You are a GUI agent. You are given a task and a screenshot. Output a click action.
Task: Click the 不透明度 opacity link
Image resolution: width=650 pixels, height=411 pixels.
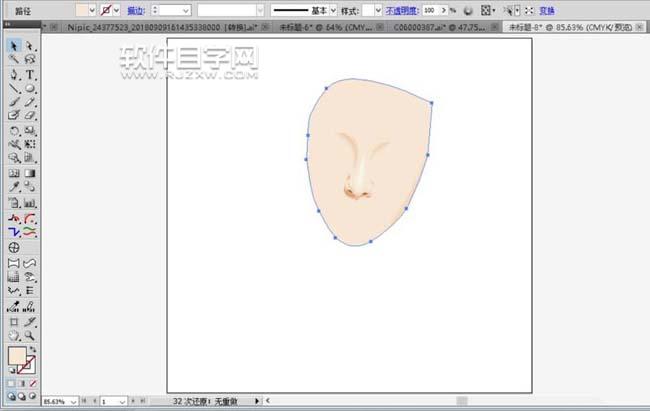[402, 9]
